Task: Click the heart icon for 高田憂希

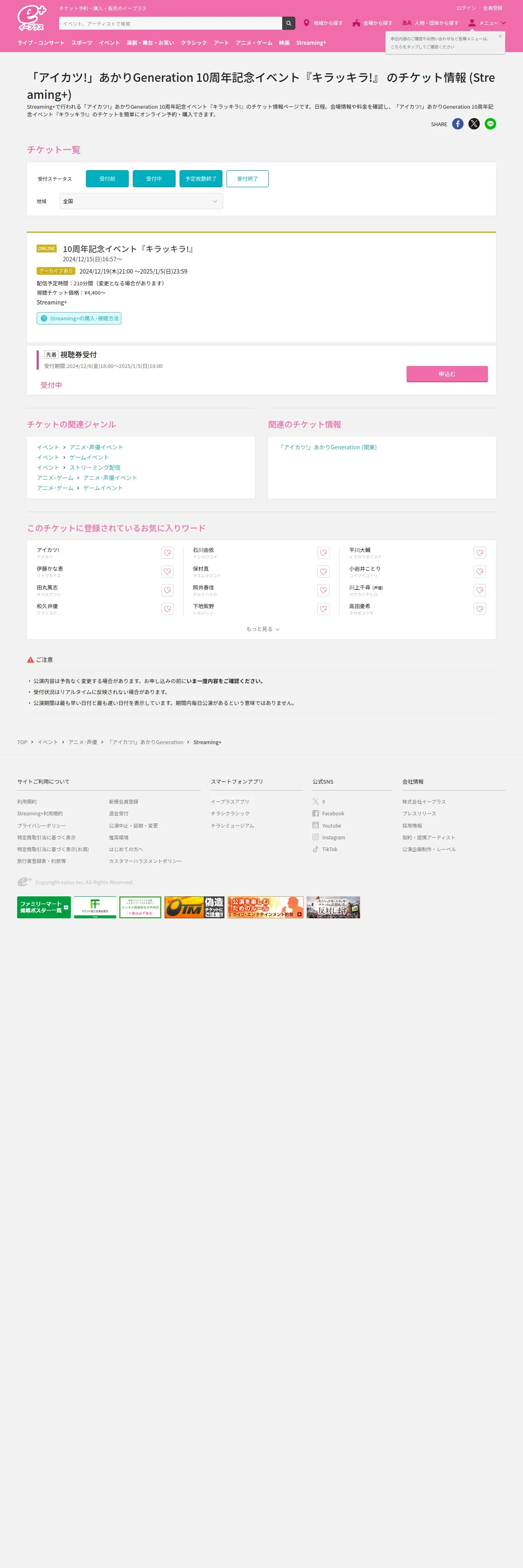Action: pos(480,609)
